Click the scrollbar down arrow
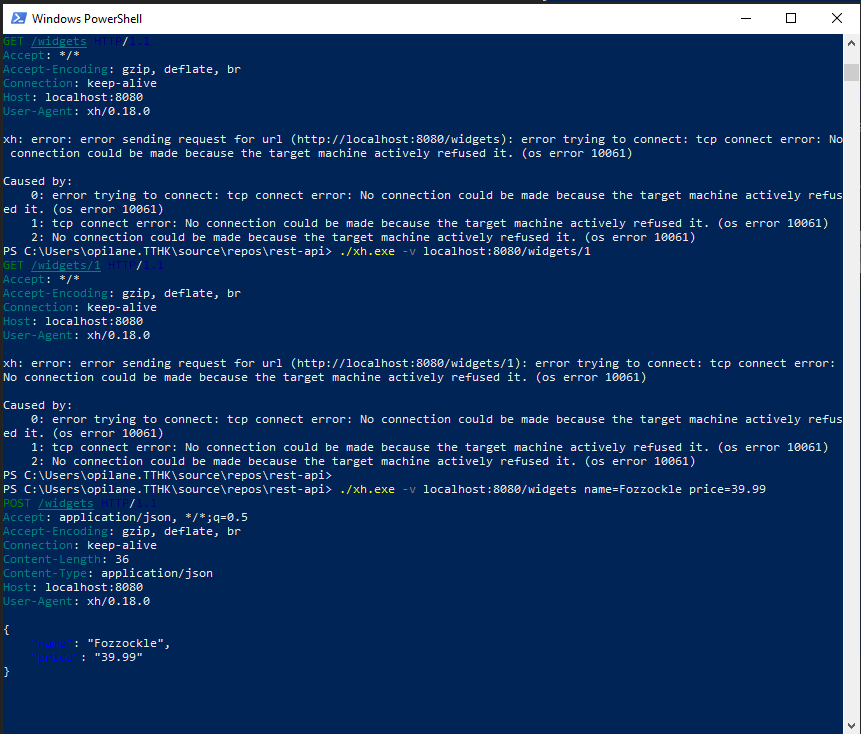 pyautogui.click(x=851, y=726)
